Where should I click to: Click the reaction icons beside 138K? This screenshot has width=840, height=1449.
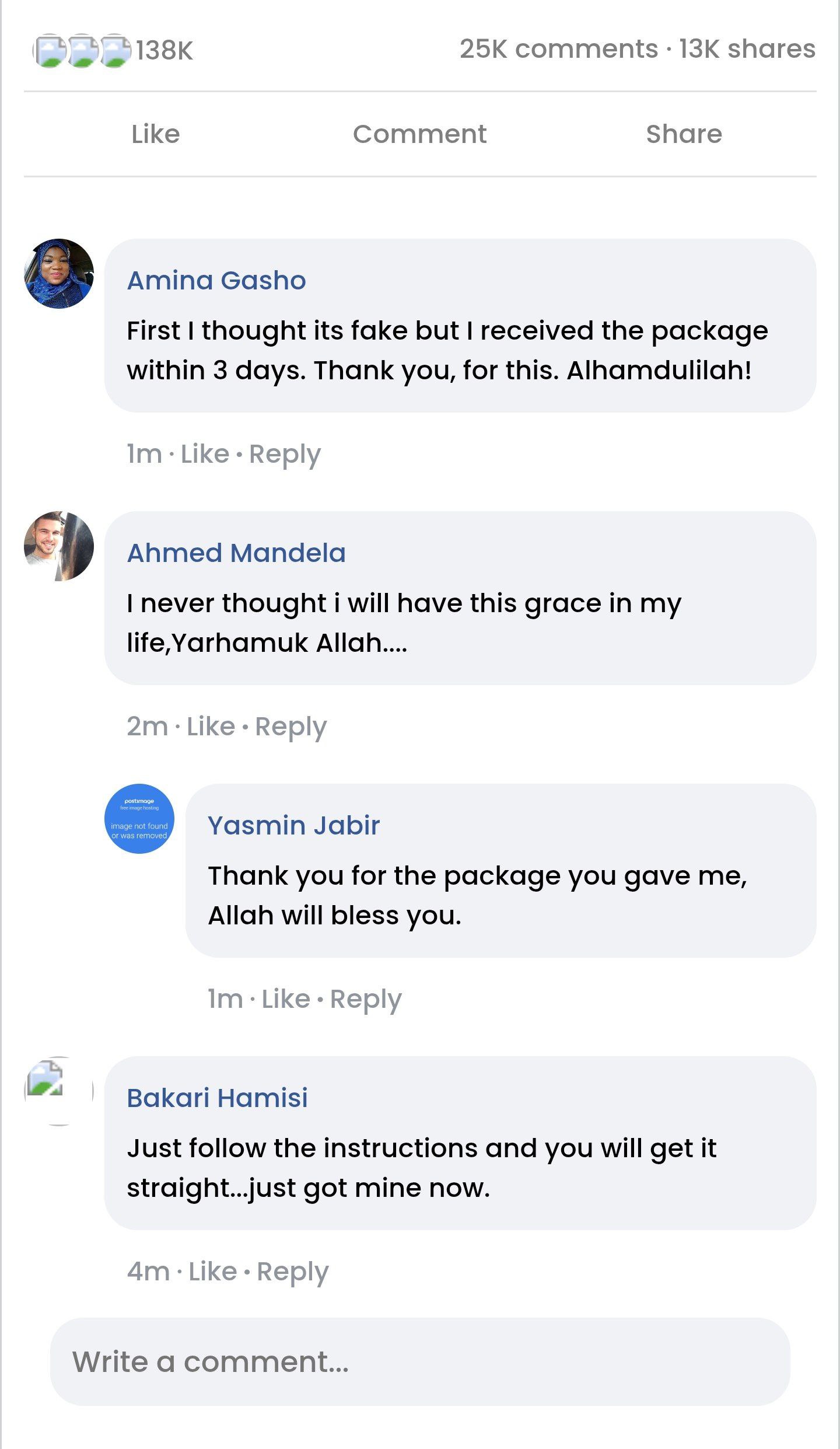[x=82, y=51]
